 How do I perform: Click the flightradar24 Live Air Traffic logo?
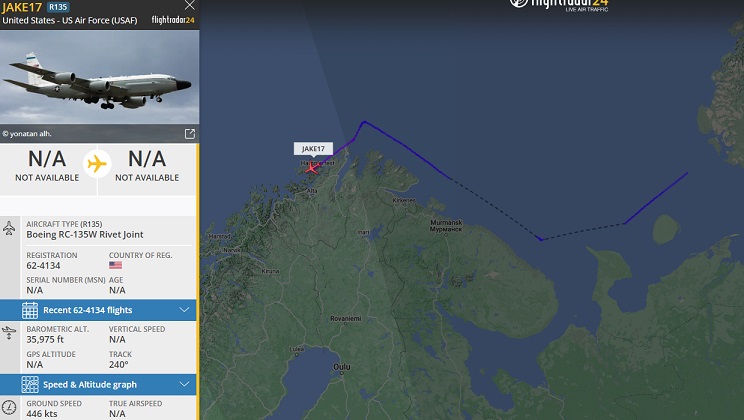click(x=560, y=5)
